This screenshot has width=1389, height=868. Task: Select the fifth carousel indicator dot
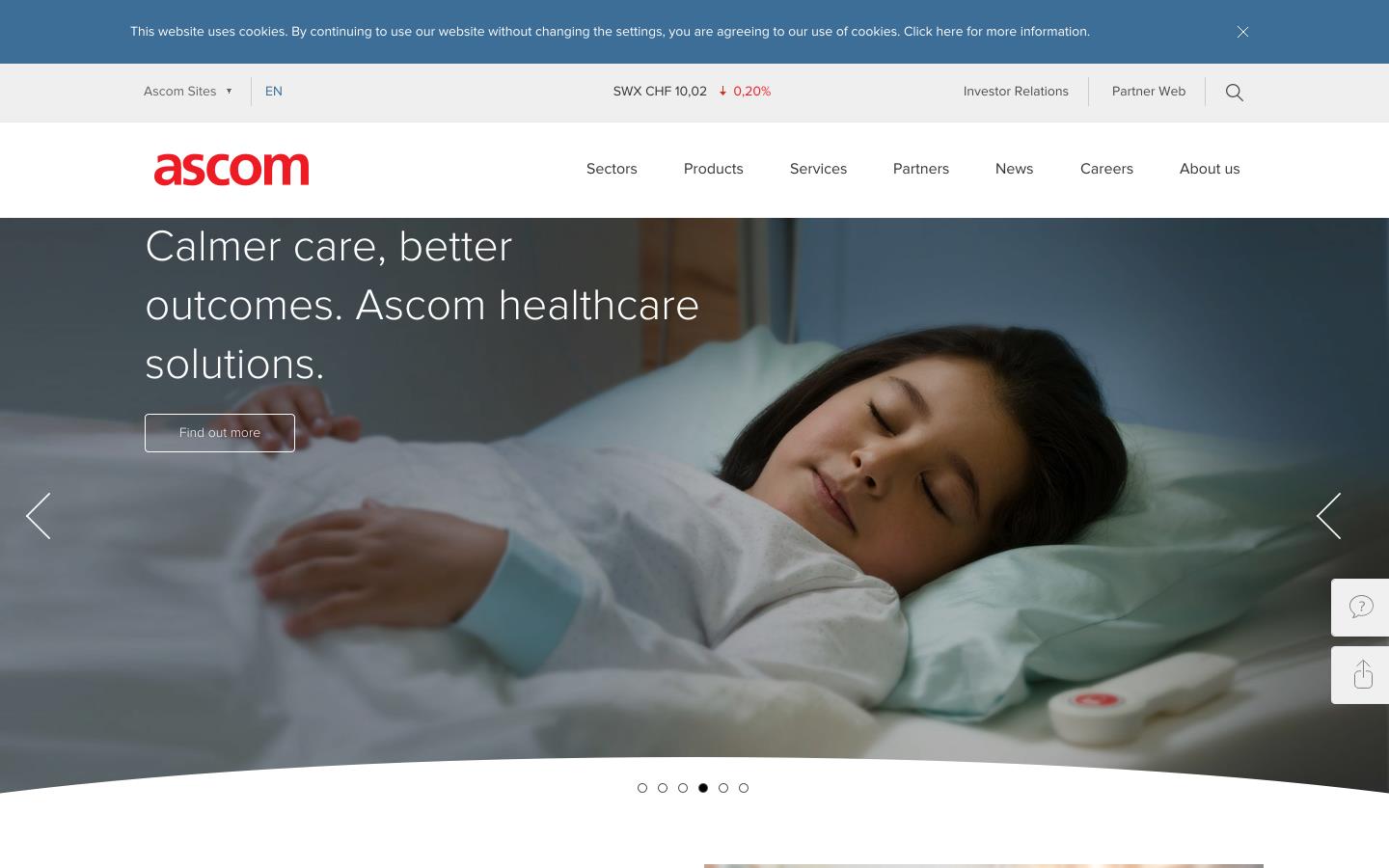723,788
